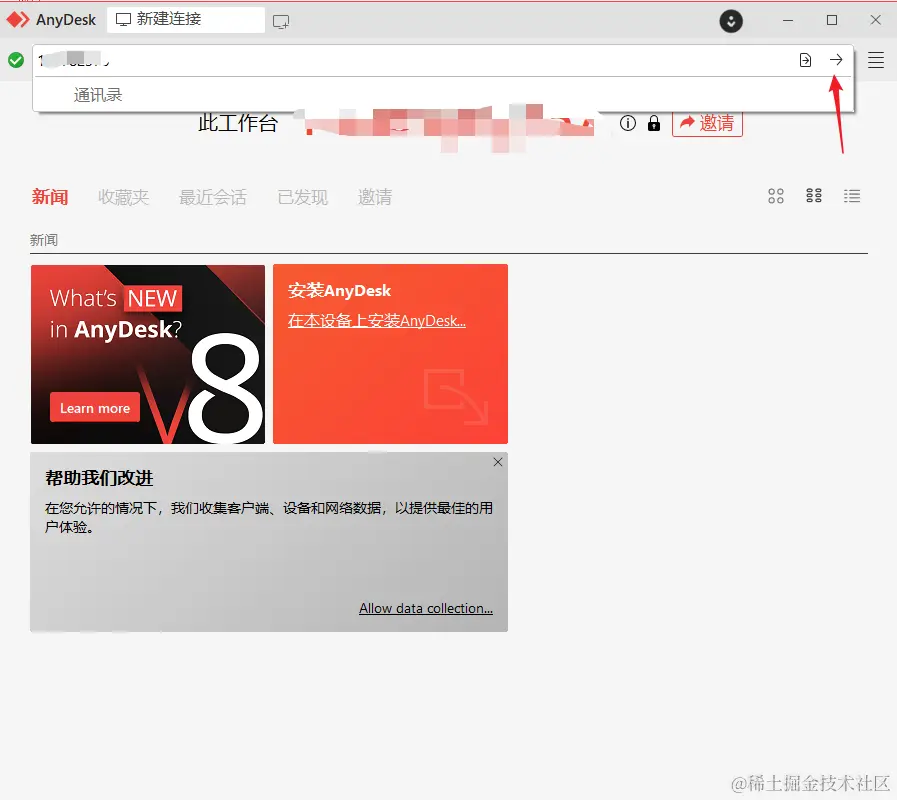Close the data collection notice
This screenshot has height=800, width=897.
(498, 462)
